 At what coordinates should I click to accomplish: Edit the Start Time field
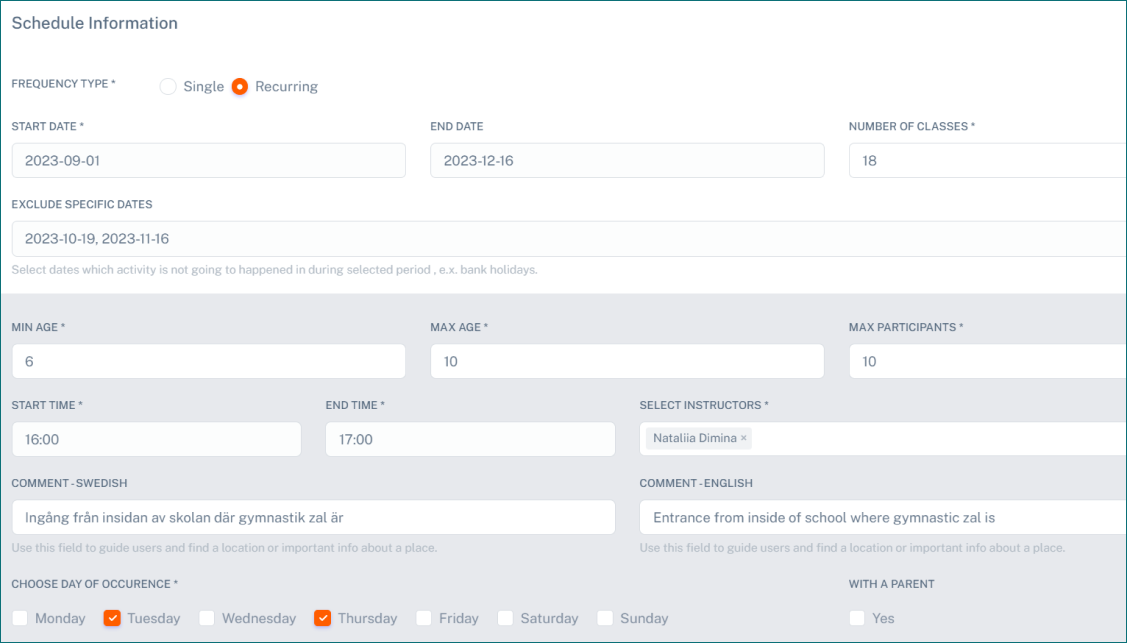coord(156,439)
